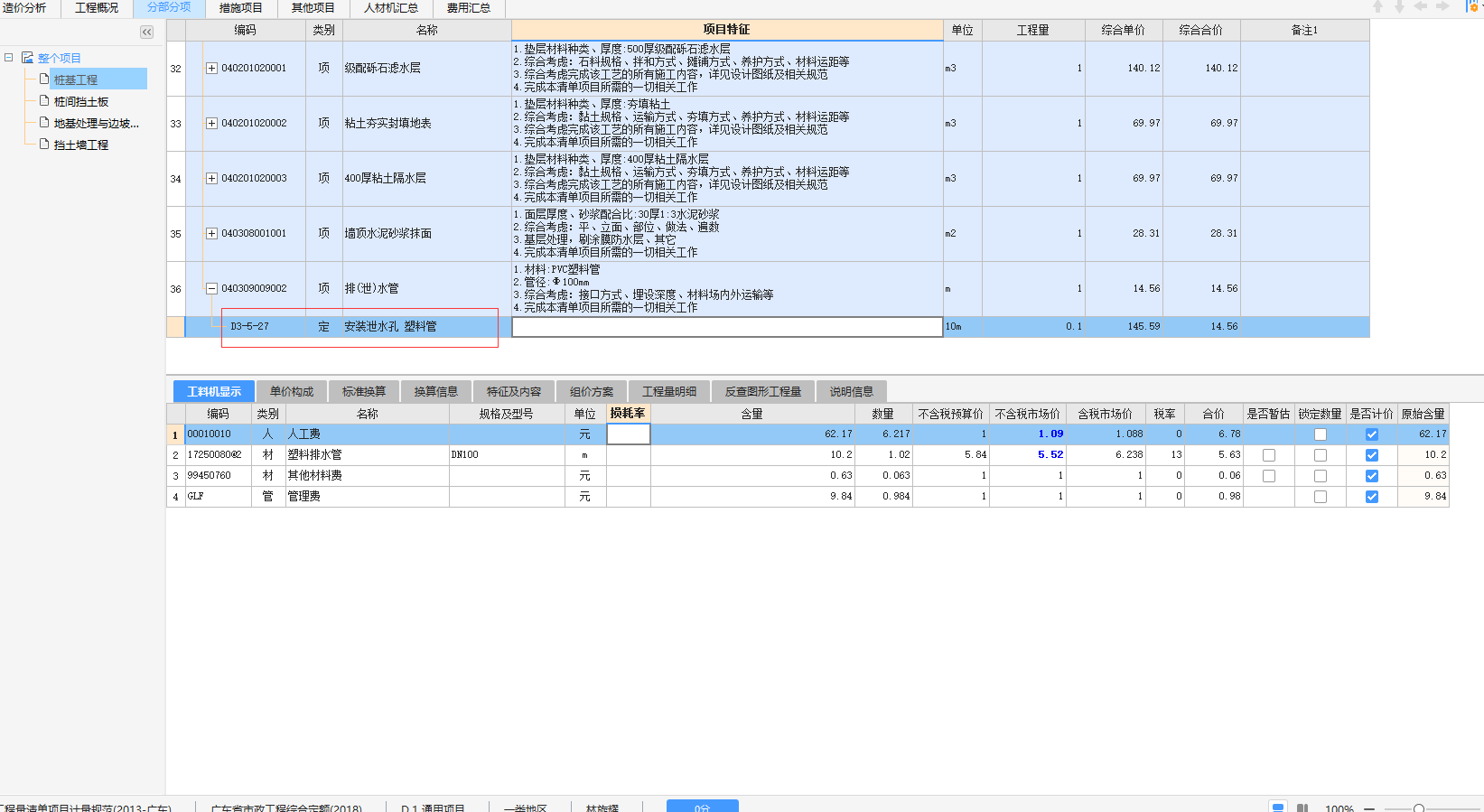The width and height of the screenshot is (1484, 812).
Task: Click the 不含税市场价 value 1.09
Action: 1050,434
